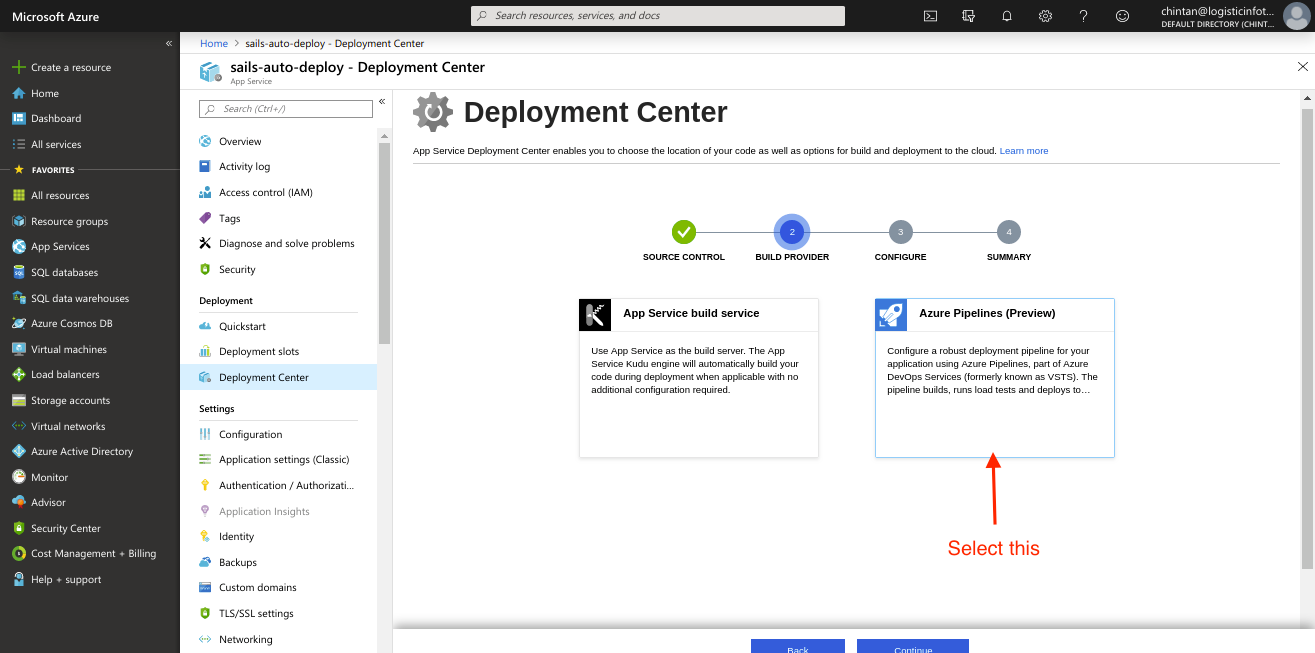Open the help question mark icon
The width and height of the screenshot is (1315, 653).
click(x=1084, y=16)
